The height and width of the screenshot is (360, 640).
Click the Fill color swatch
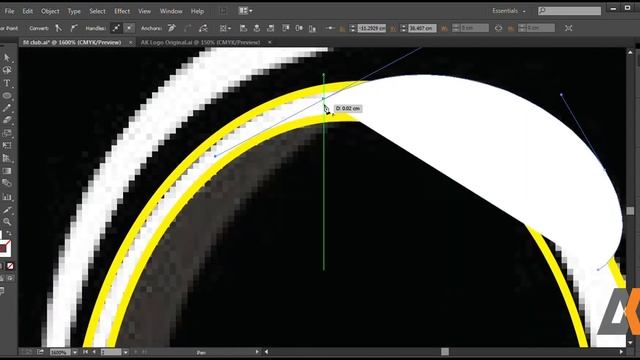[1, 236]
